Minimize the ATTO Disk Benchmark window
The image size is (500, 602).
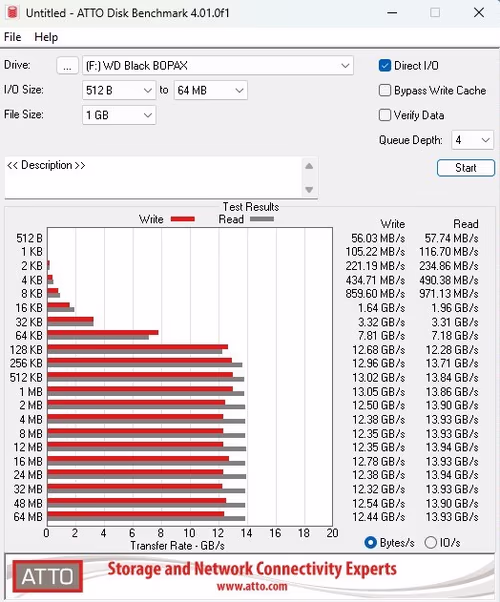tap(392, 13)
